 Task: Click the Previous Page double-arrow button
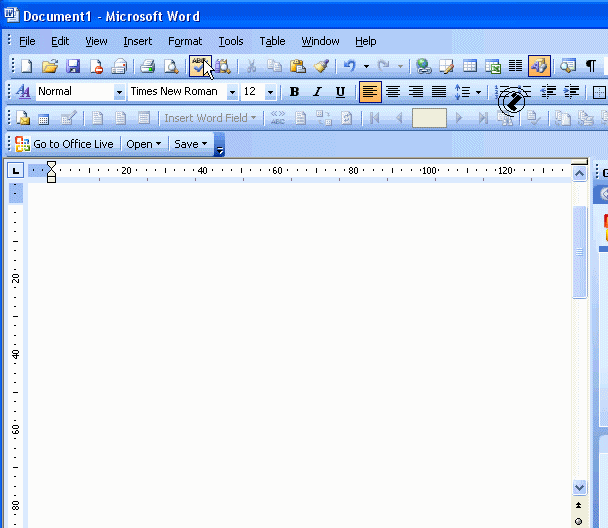579,505
